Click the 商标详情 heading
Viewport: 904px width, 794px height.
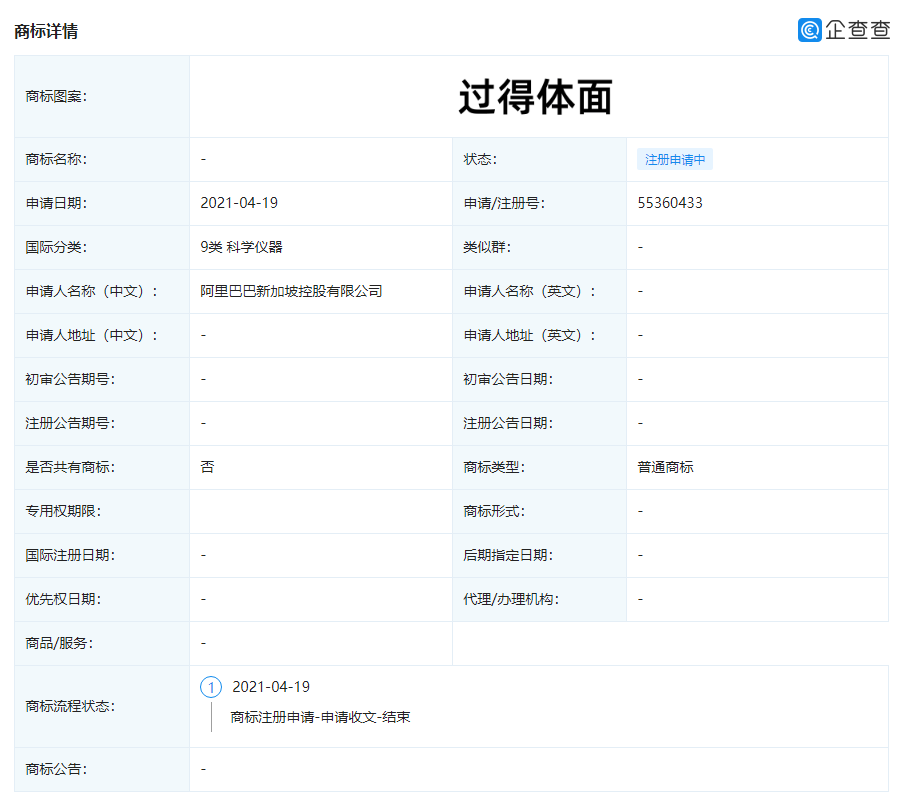click(x=46, y=31)
